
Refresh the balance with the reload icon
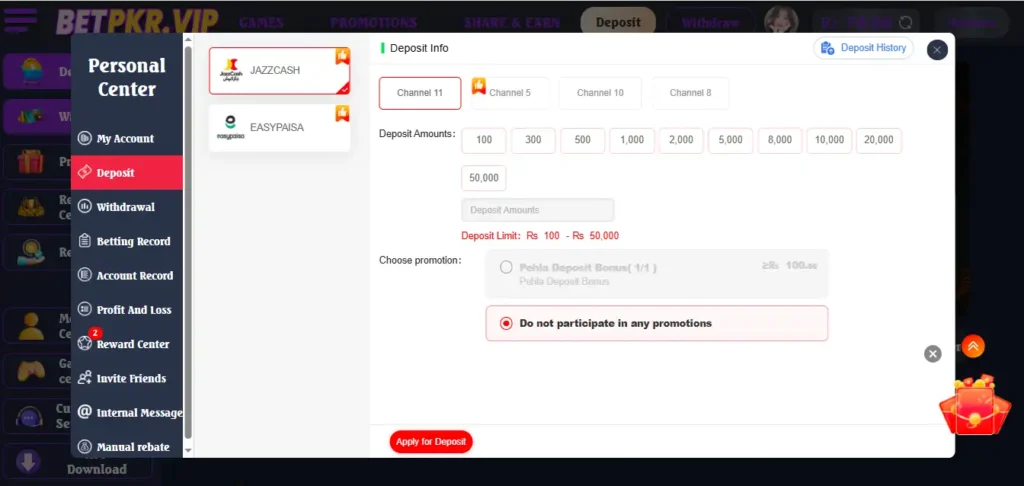coord(905,23)
